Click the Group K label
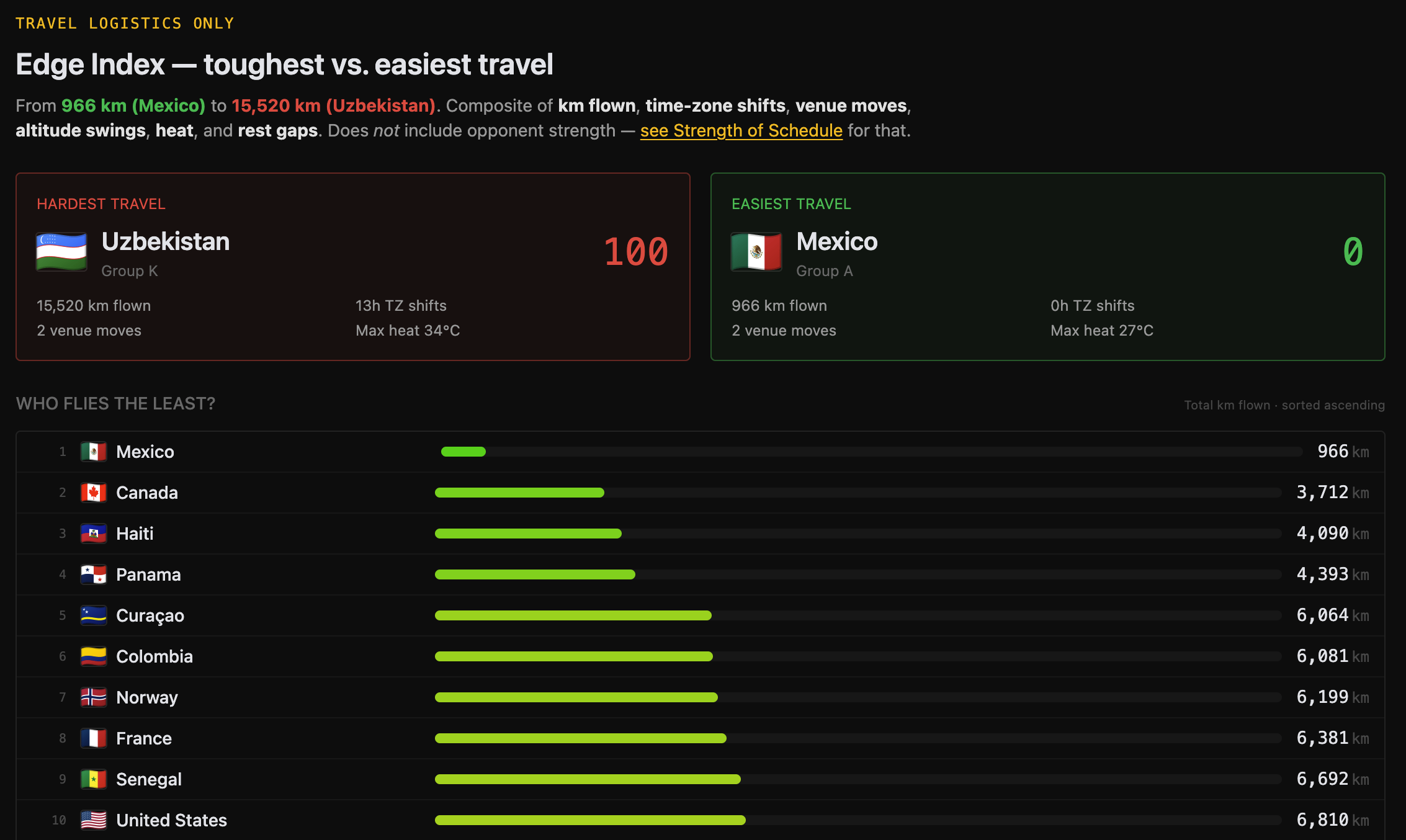The height and width of the screenshot is (840, 1406). click(130, 271)
